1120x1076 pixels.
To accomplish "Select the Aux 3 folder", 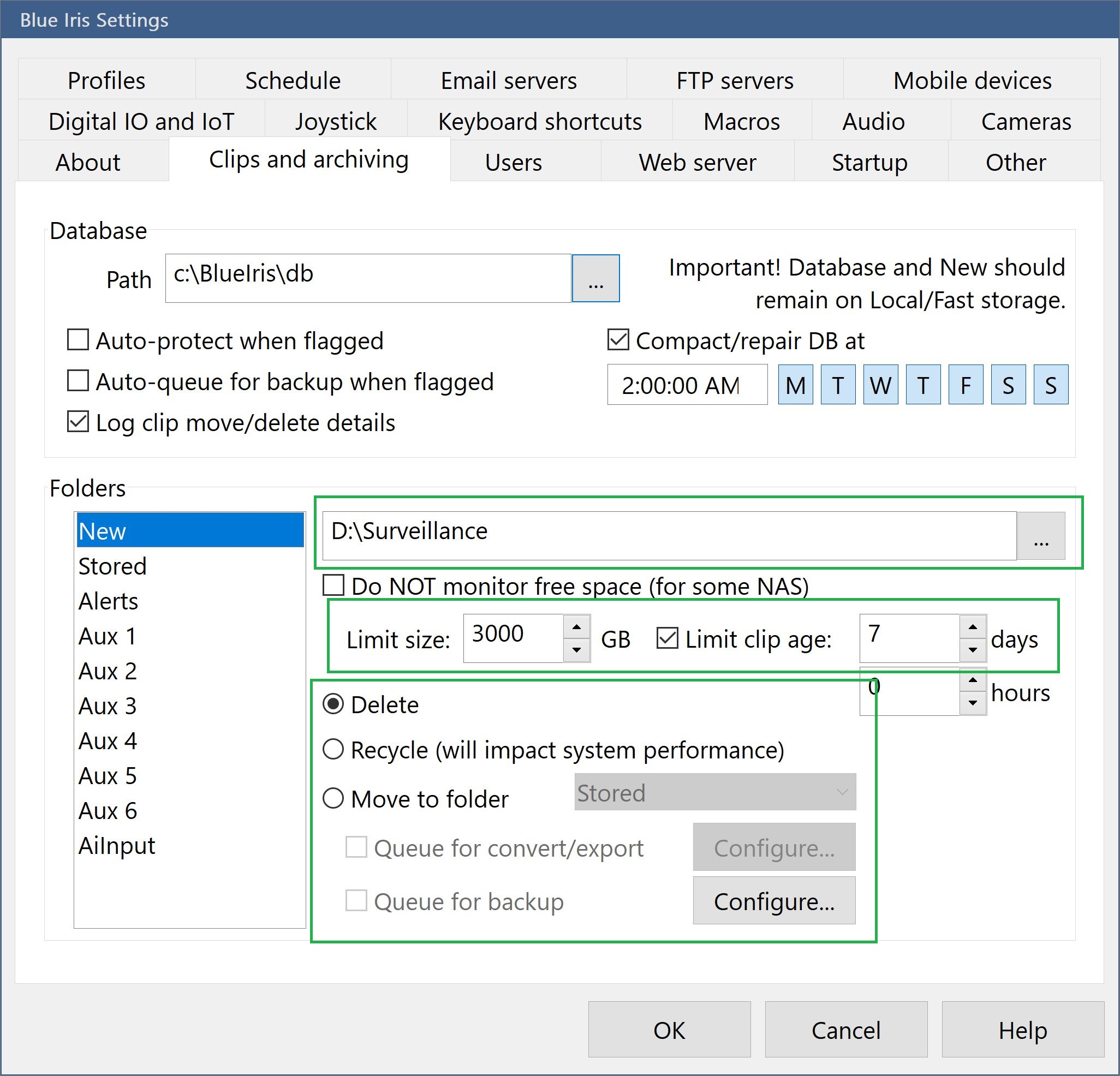I will point(190,706).
